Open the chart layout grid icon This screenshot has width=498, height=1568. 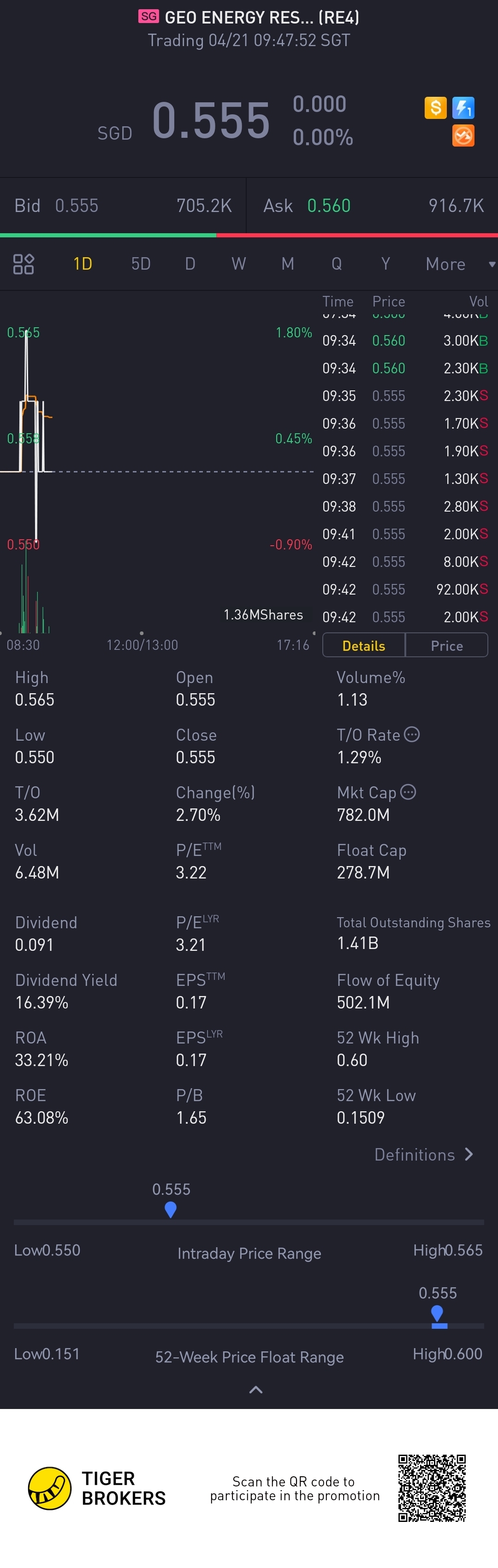(24, 264)
